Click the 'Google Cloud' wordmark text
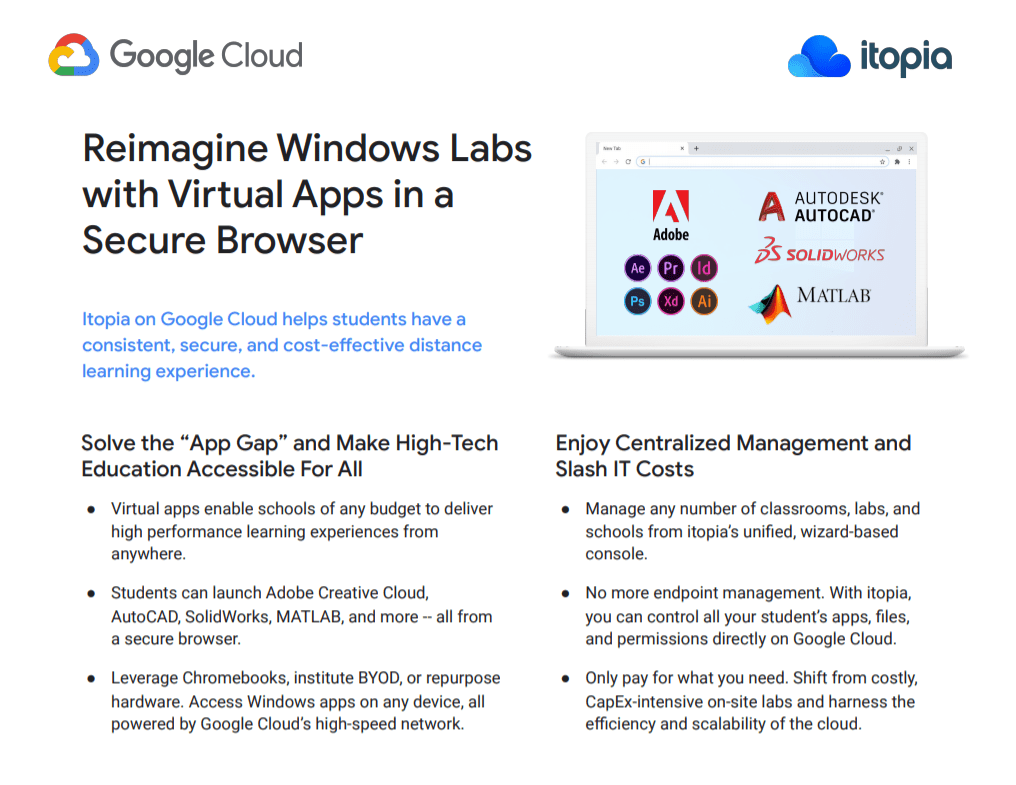The height and width of the screenshot is (785, 1016). click(x=206, y=56)
